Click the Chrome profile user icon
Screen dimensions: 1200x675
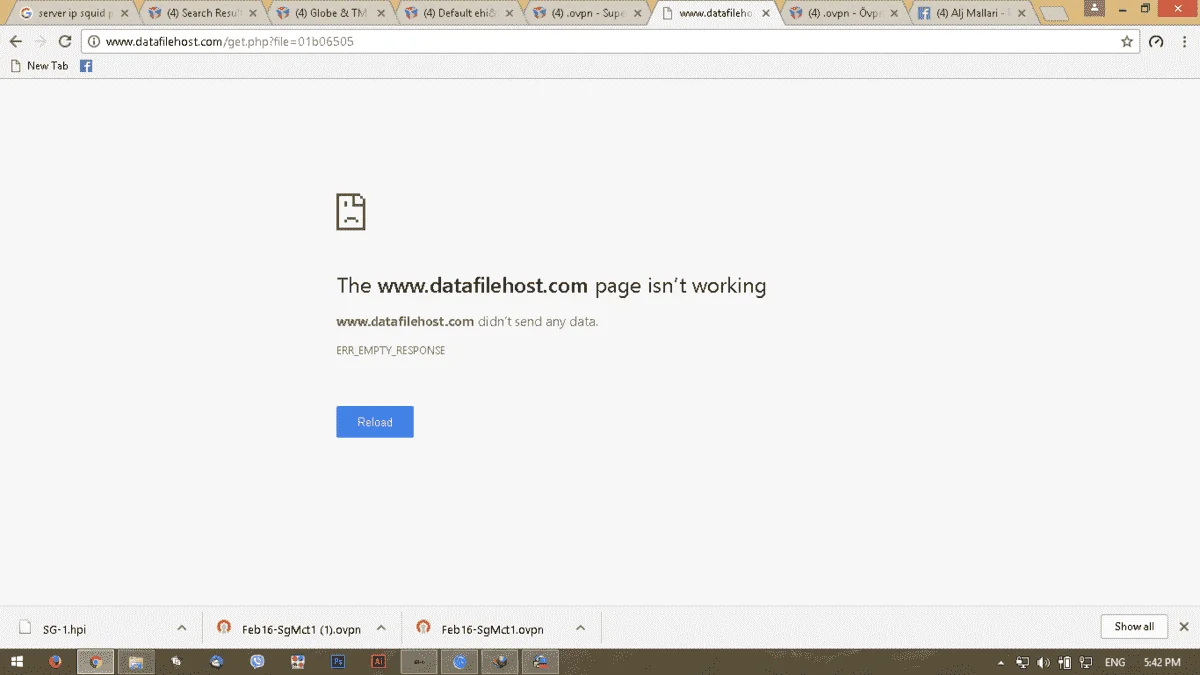(x=1092, y=7)
